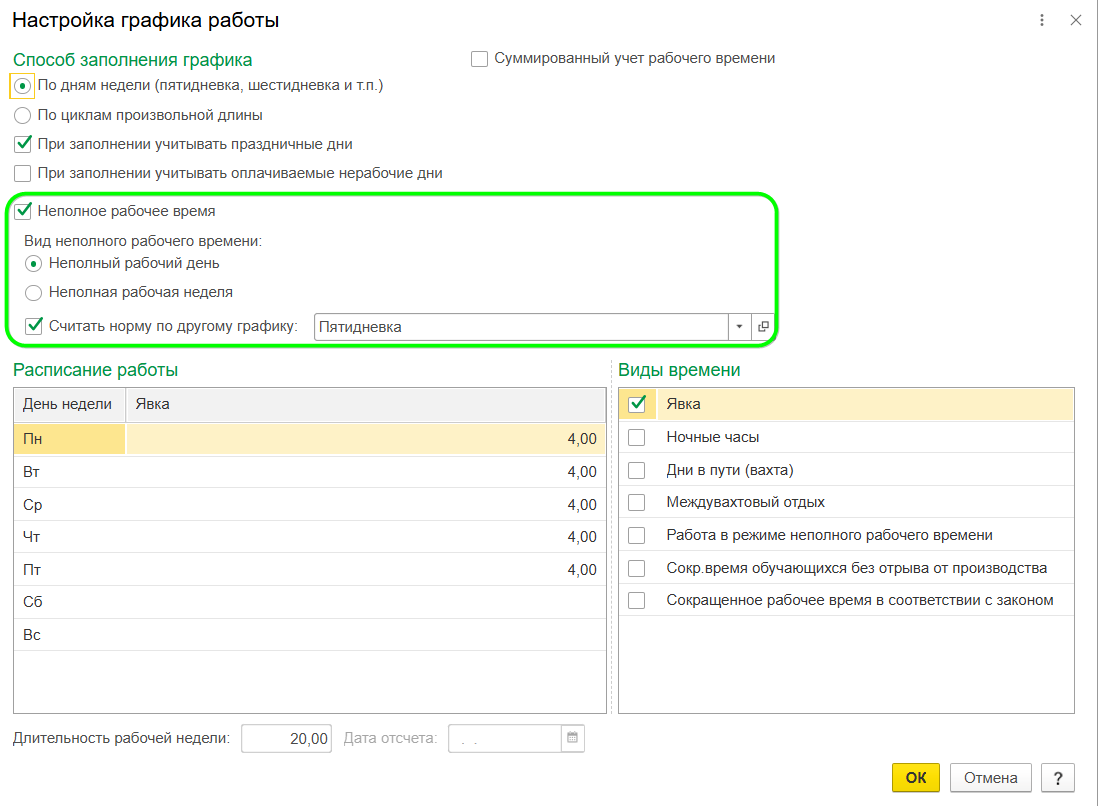Click the open-form icon beside Пятидневка
Viewport: 1098px width, 806px height.
pos(763,326)
